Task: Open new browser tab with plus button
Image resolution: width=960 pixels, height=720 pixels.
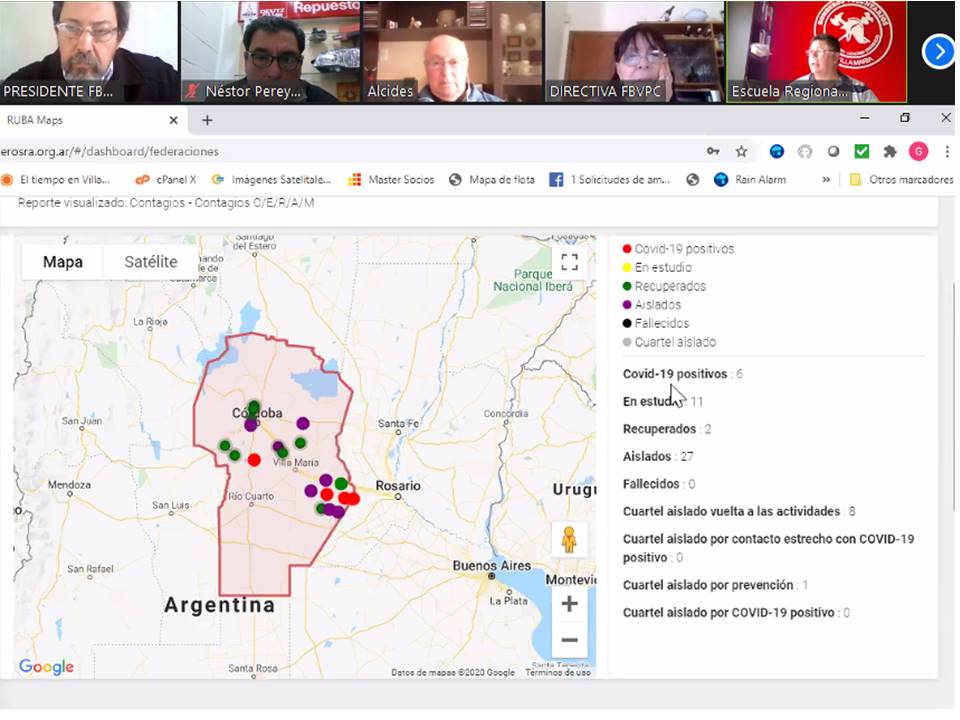Action: [x=207, y=121]
